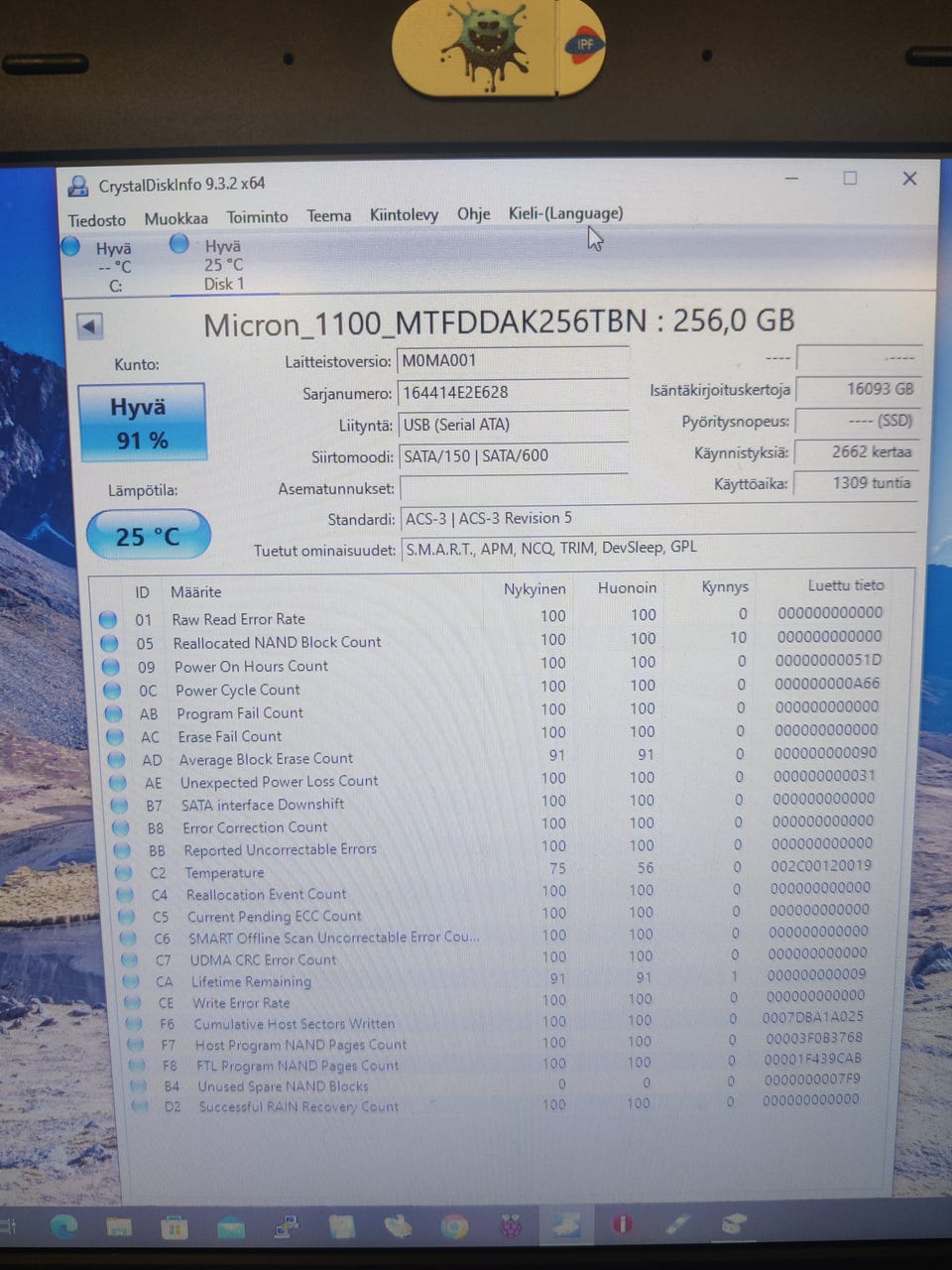Click status circle of Lifetime Remaining
952x1270 pixels.
132,982
